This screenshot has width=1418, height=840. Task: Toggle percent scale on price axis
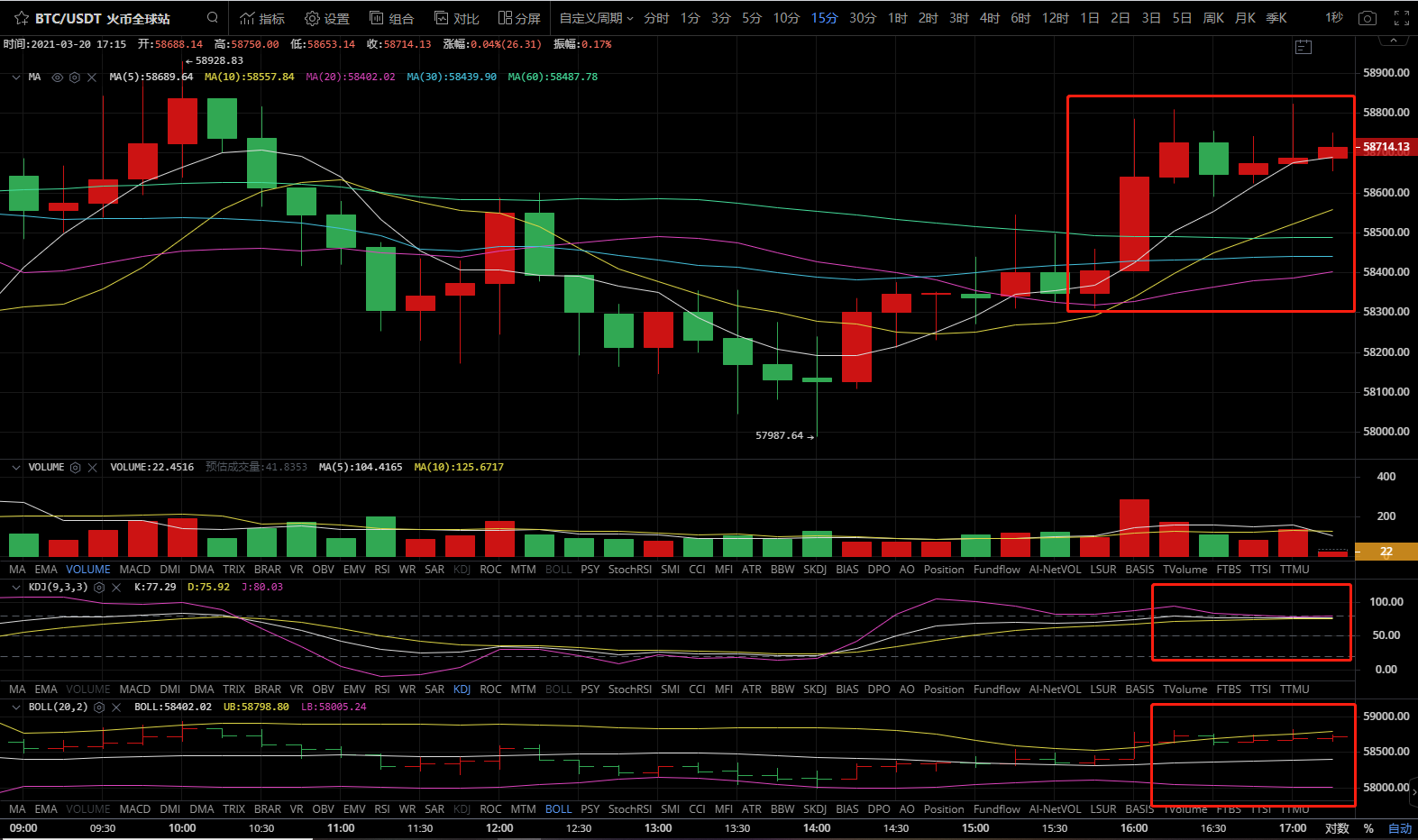(1368, 828)
